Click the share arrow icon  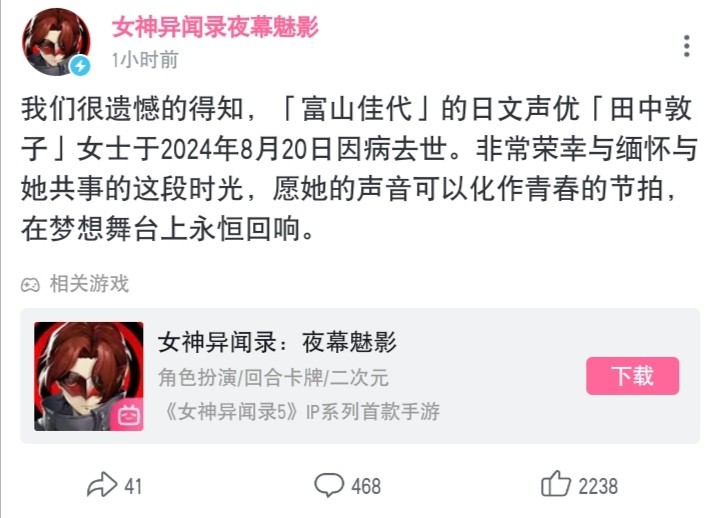(x=102, y=484)
